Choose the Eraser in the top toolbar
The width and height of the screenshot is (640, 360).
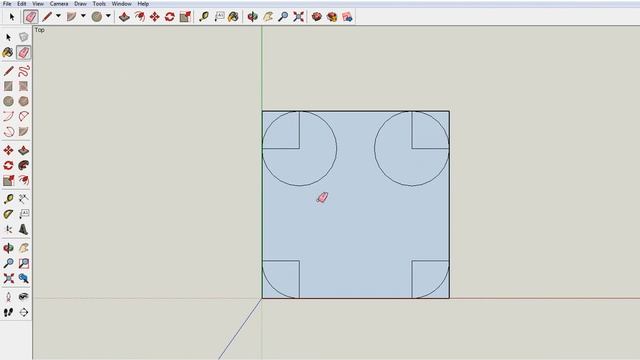point(31,17)
